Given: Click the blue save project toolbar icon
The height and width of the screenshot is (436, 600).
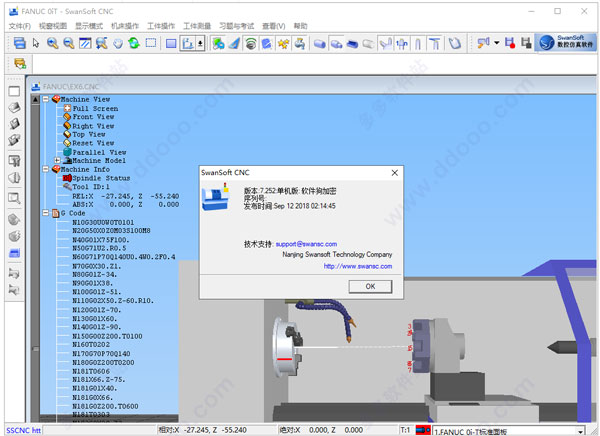Looking at the screenshot, I should click(x=20, y=43).
